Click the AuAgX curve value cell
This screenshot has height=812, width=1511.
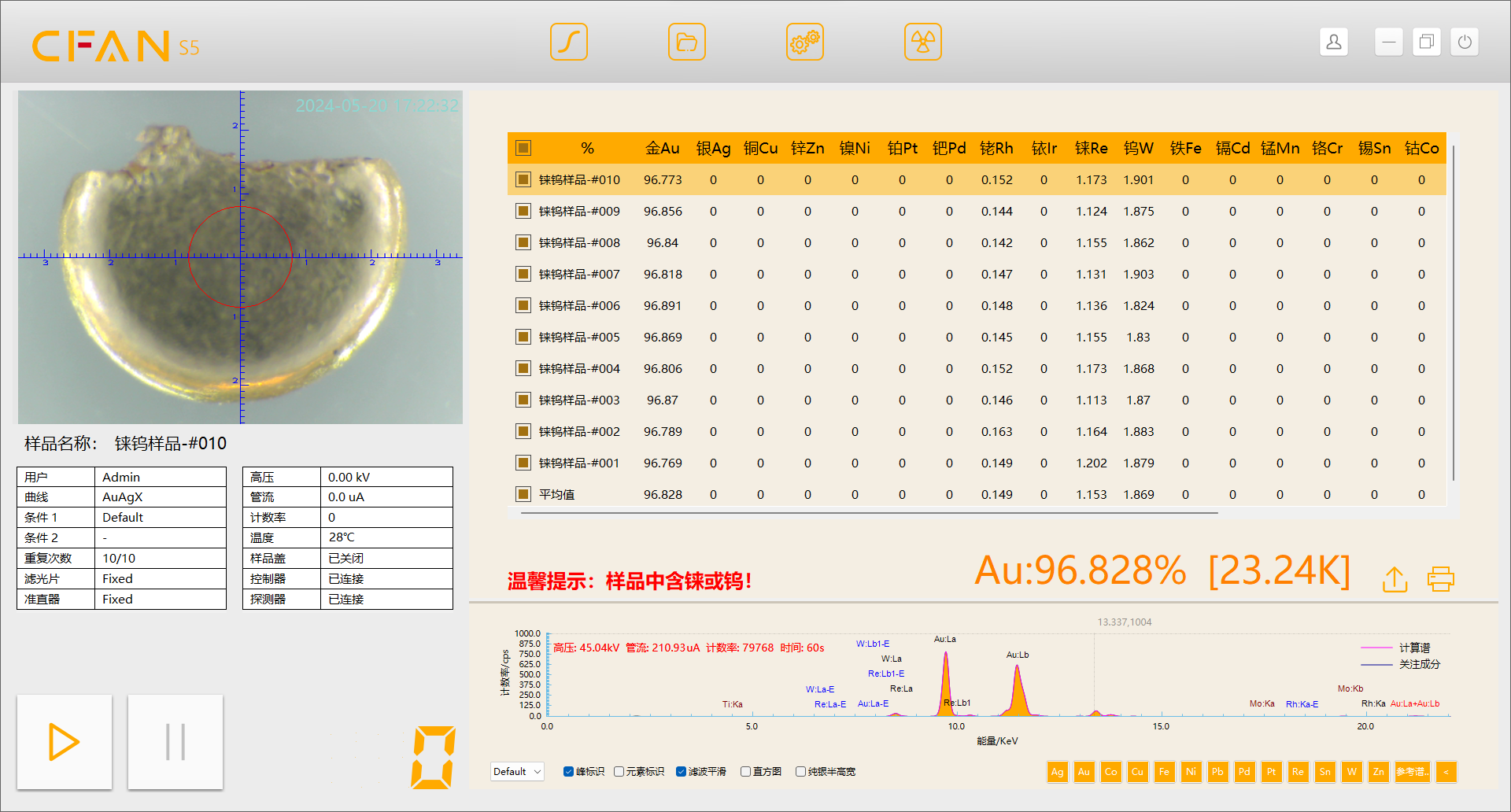pos(161,497)
